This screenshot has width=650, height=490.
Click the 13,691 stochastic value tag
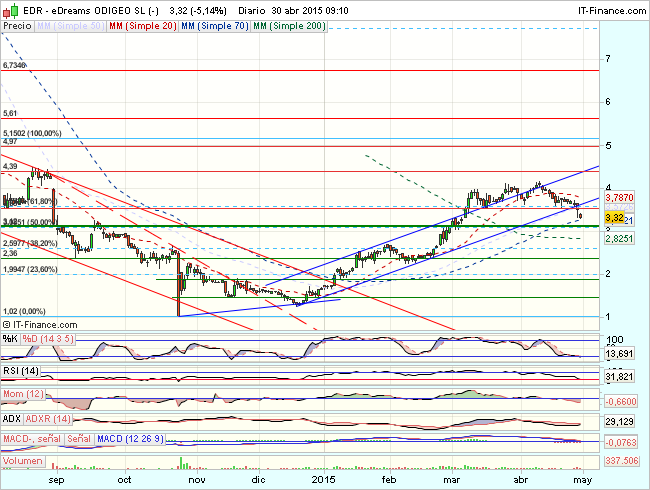[x=619, y=354]
